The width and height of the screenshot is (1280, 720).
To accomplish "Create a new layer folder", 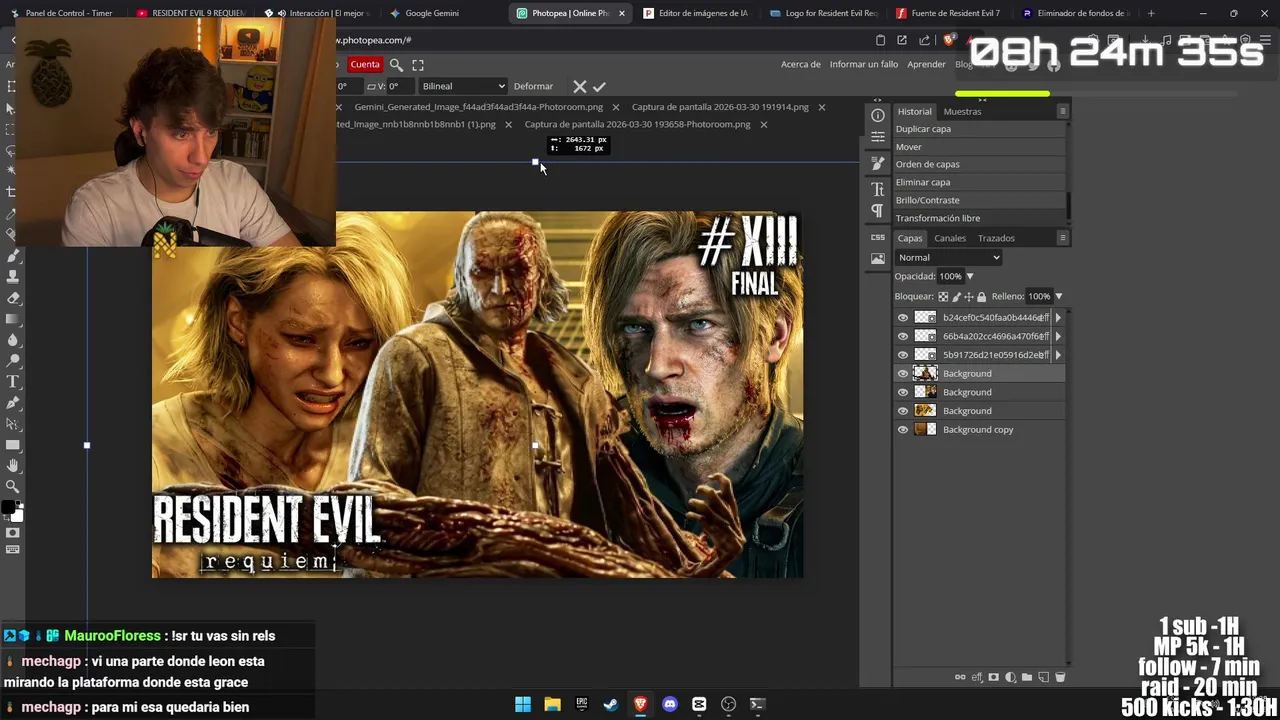I will [x=1027, y=677].
